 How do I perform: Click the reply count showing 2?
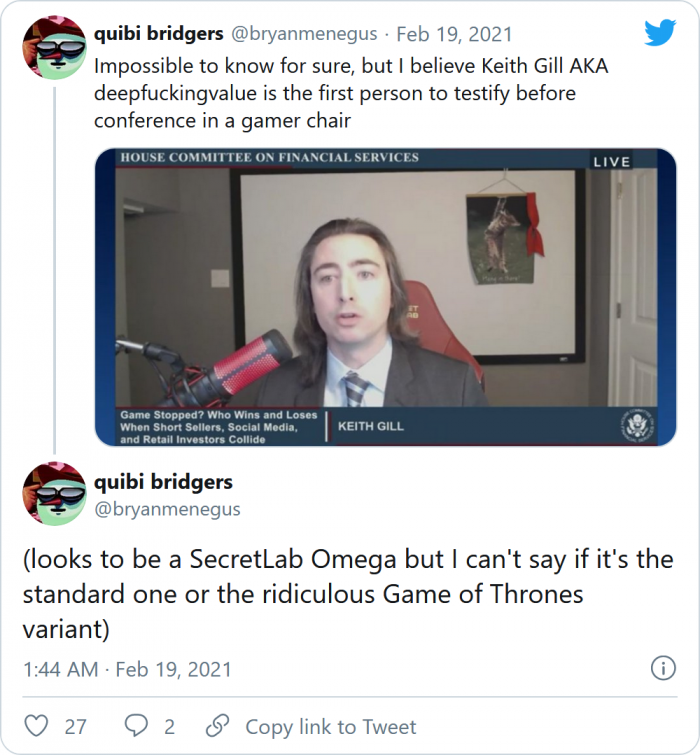tap(169, 727)
